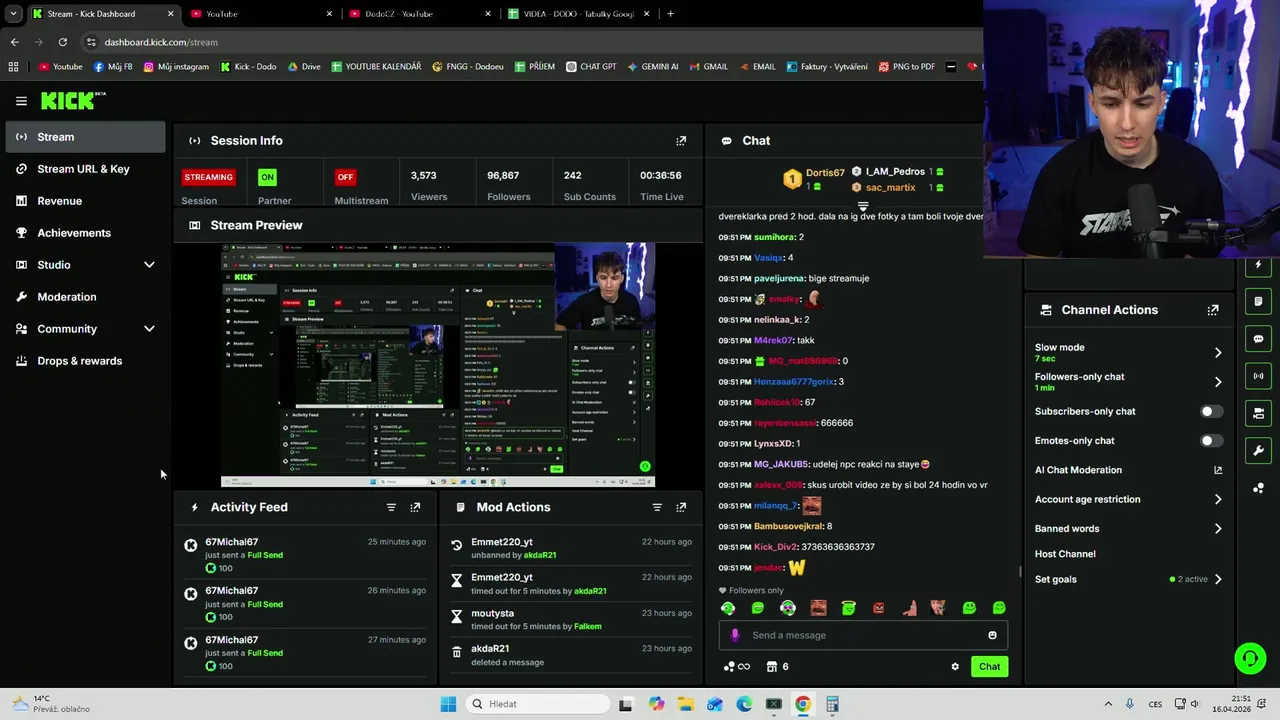The height and width of the screenshot is (720, 1280).
Task: Click the document widget icon in right sidebar
Action: 1258,301
